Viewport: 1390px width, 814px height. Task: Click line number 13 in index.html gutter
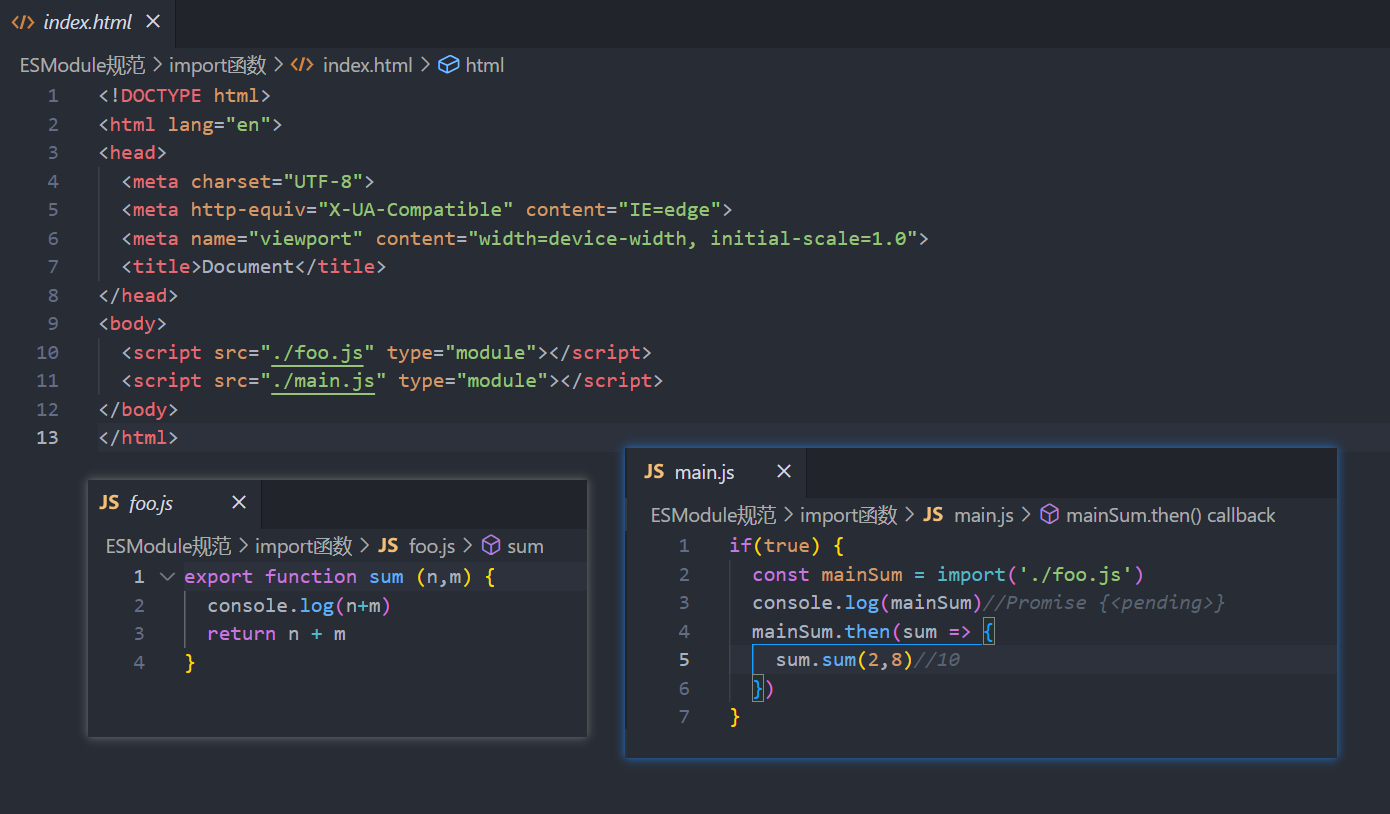[x=47, y=438]
